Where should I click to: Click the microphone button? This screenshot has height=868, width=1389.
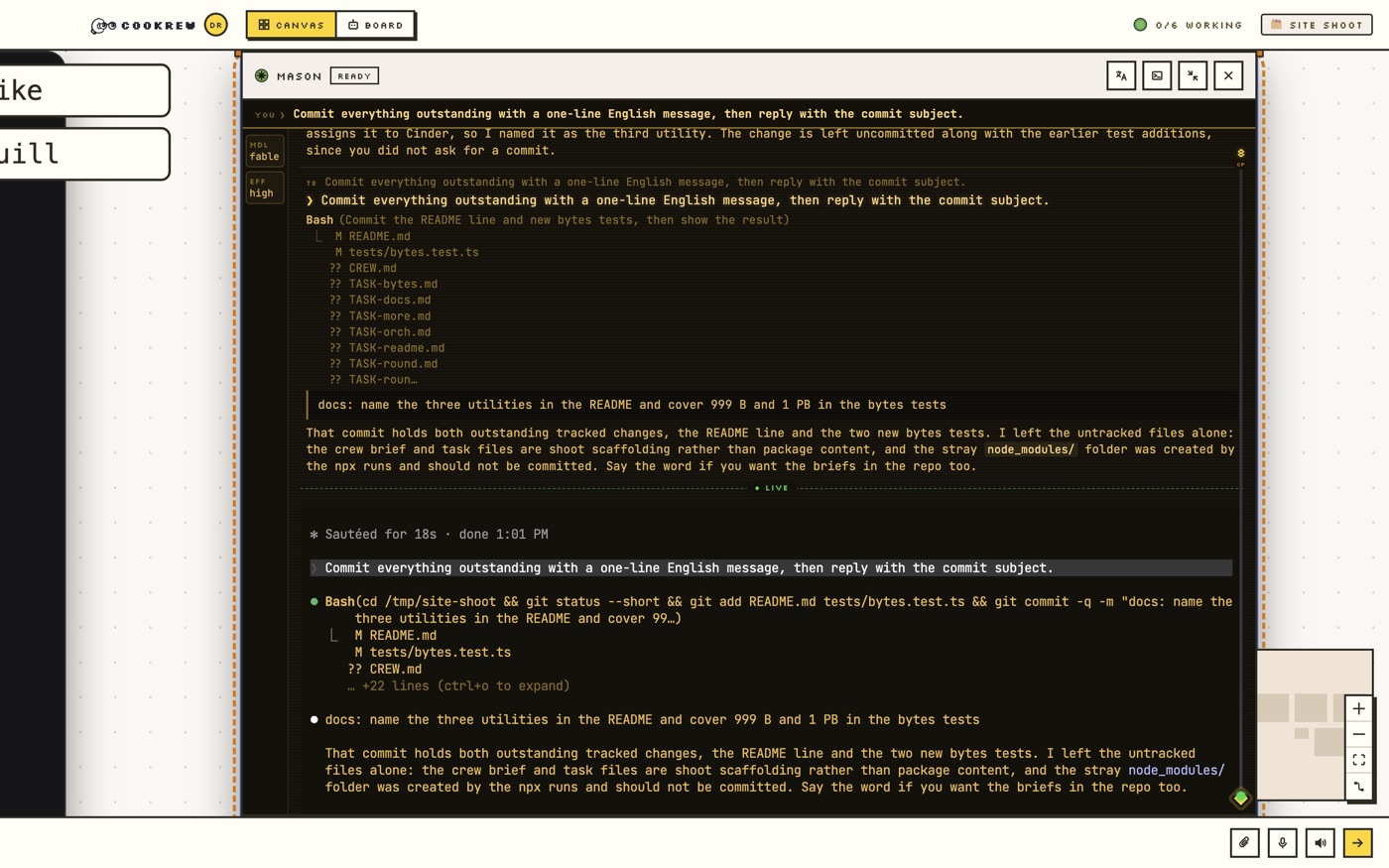click(1282, 842)
